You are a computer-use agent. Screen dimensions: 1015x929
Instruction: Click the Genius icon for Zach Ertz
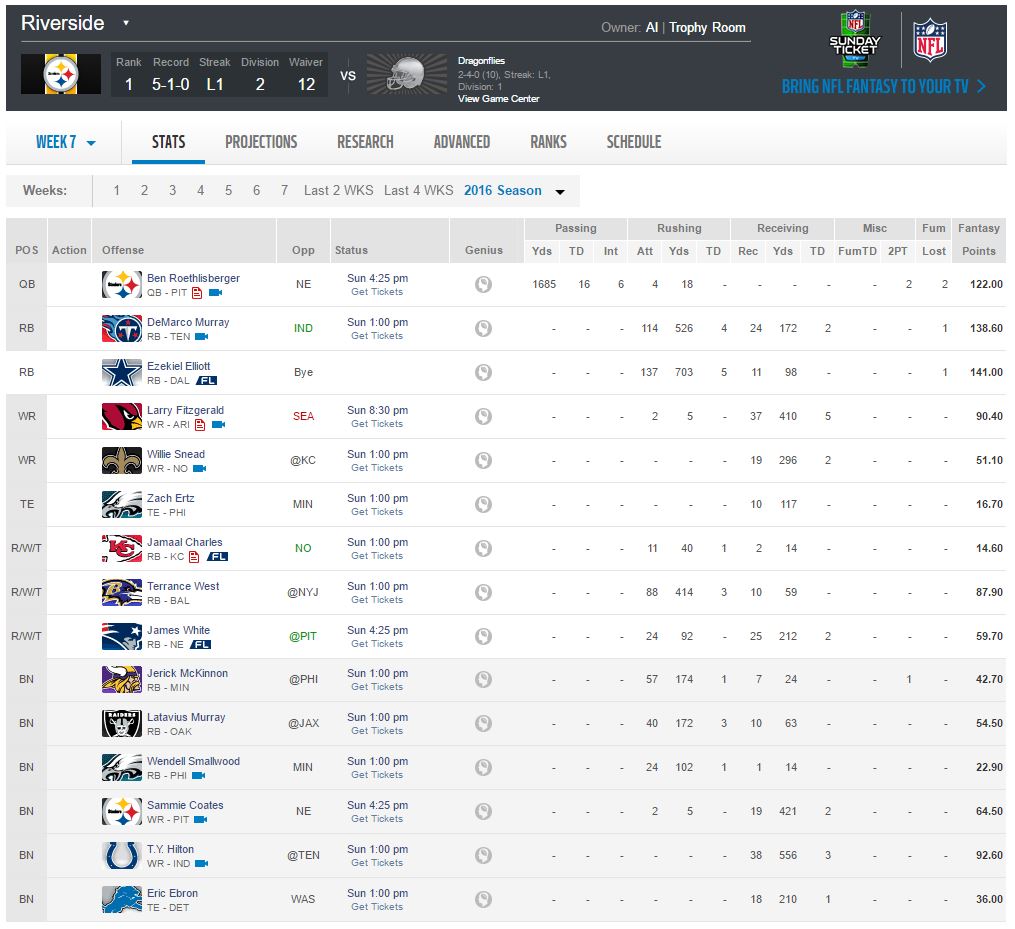click(483, 504)
